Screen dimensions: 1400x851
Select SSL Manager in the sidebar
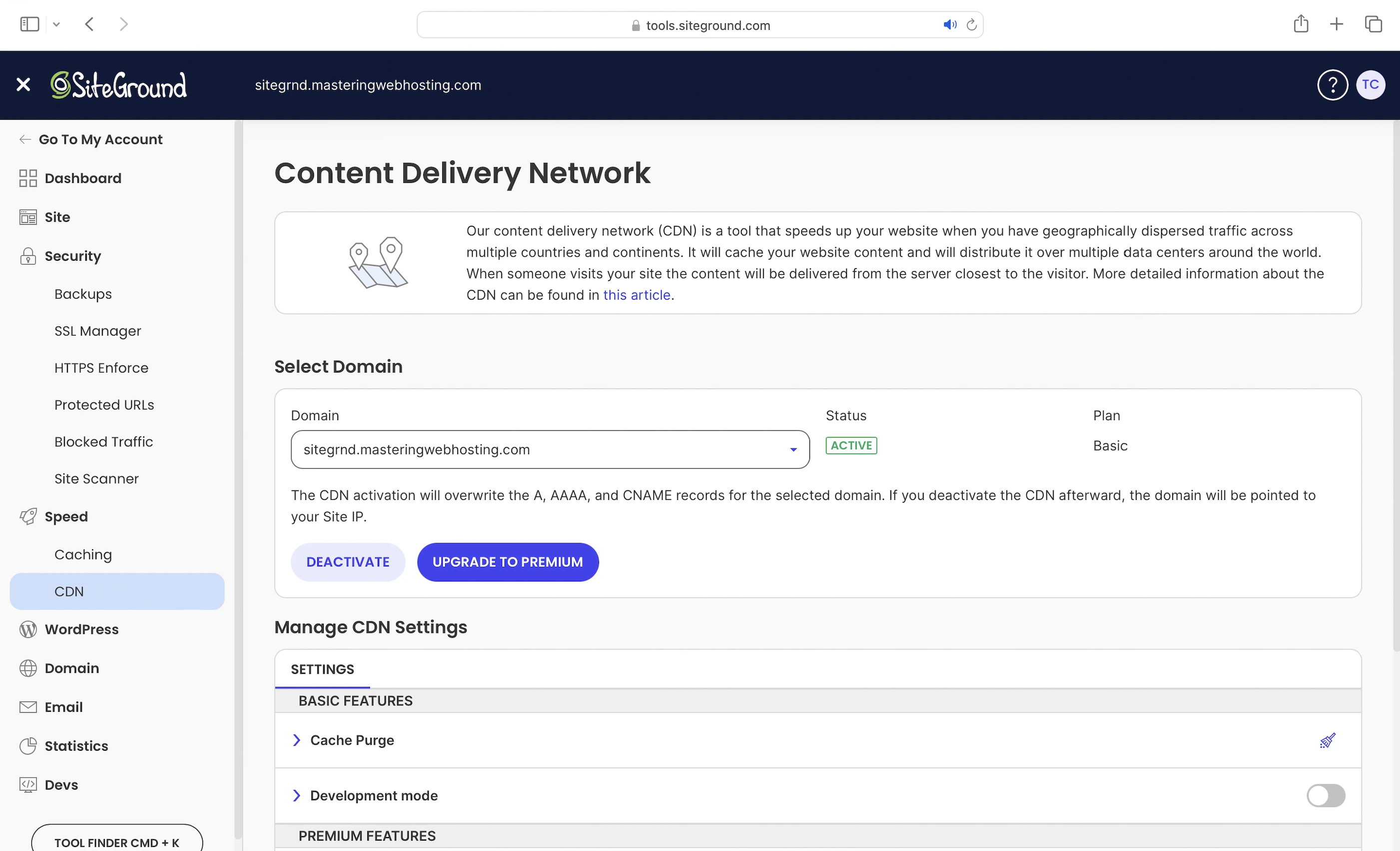[98, 331]
